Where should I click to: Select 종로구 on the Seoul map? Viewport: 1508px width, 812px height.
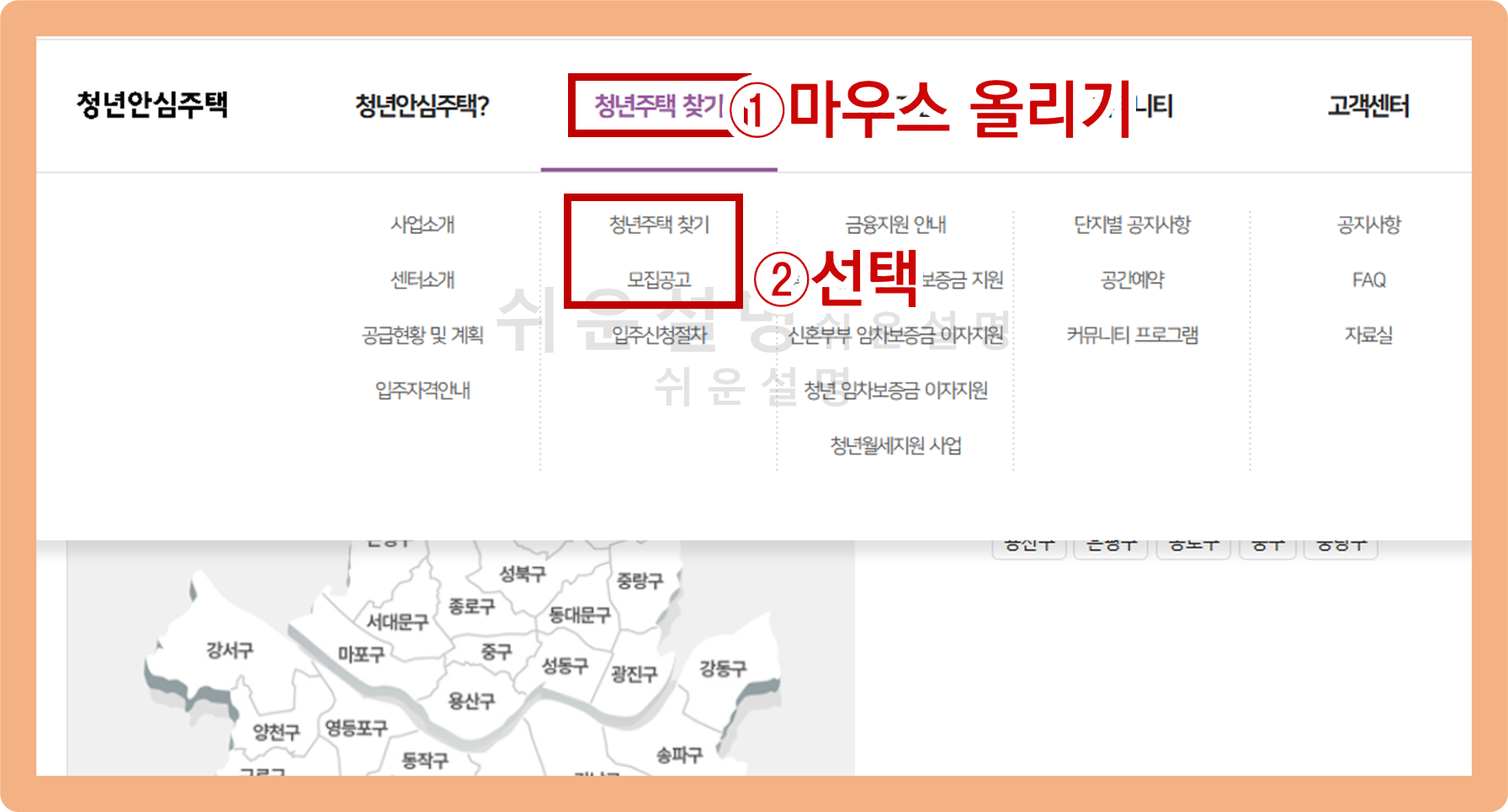[471, 606]
